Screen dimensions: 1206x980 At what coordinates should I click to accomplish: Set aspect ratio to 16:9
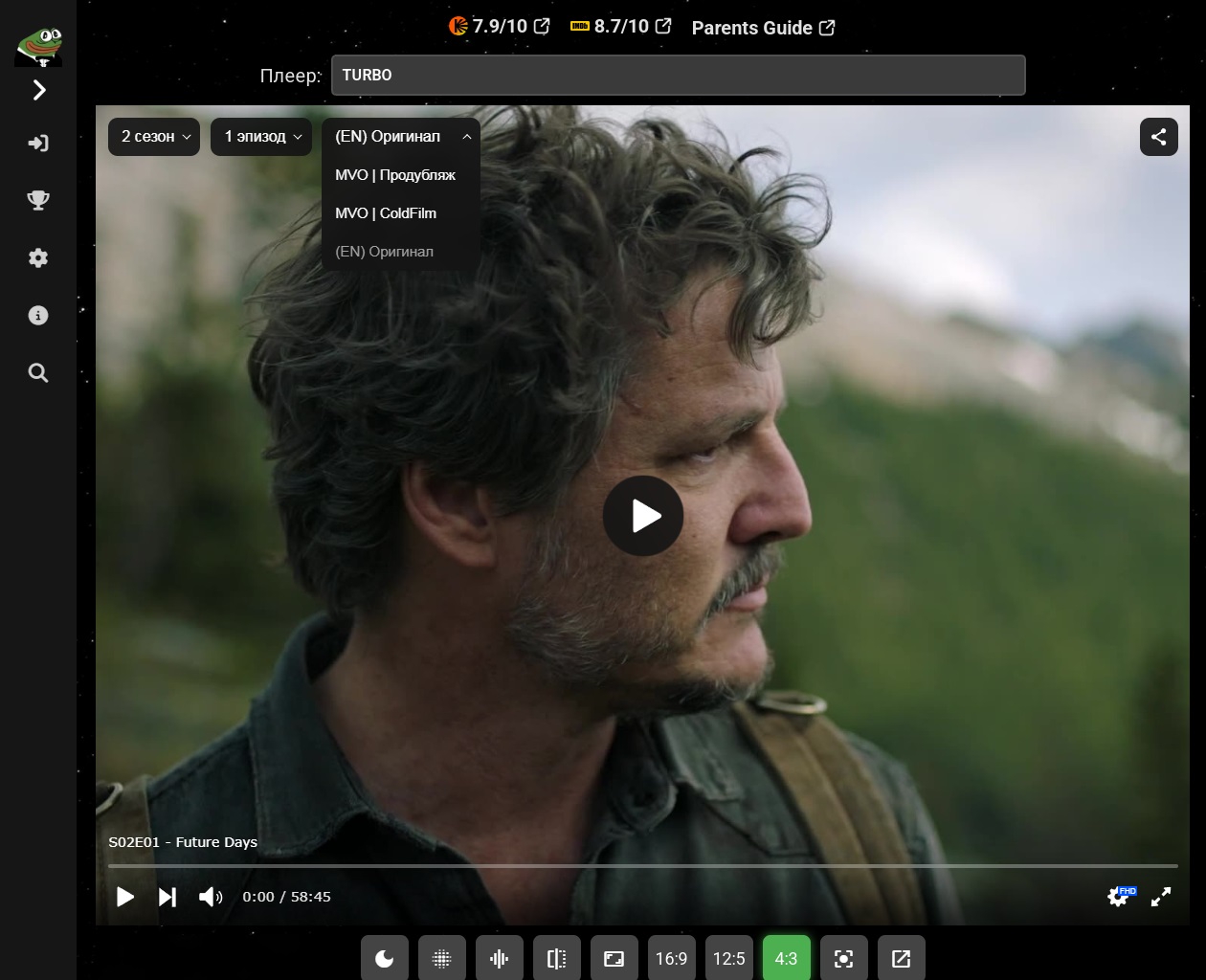tap(672, 958)
